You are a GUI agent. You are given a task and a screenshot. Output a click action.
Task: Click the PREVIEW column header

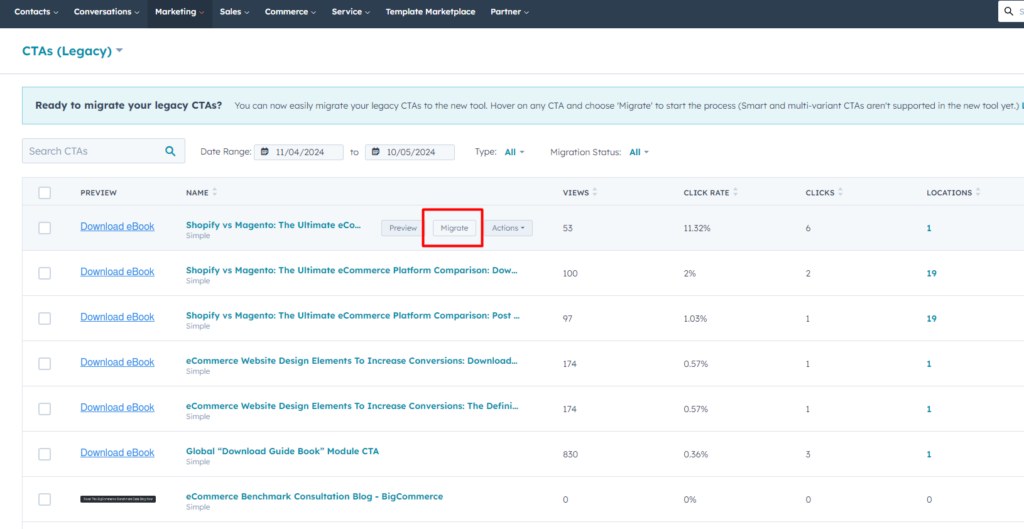99,193
